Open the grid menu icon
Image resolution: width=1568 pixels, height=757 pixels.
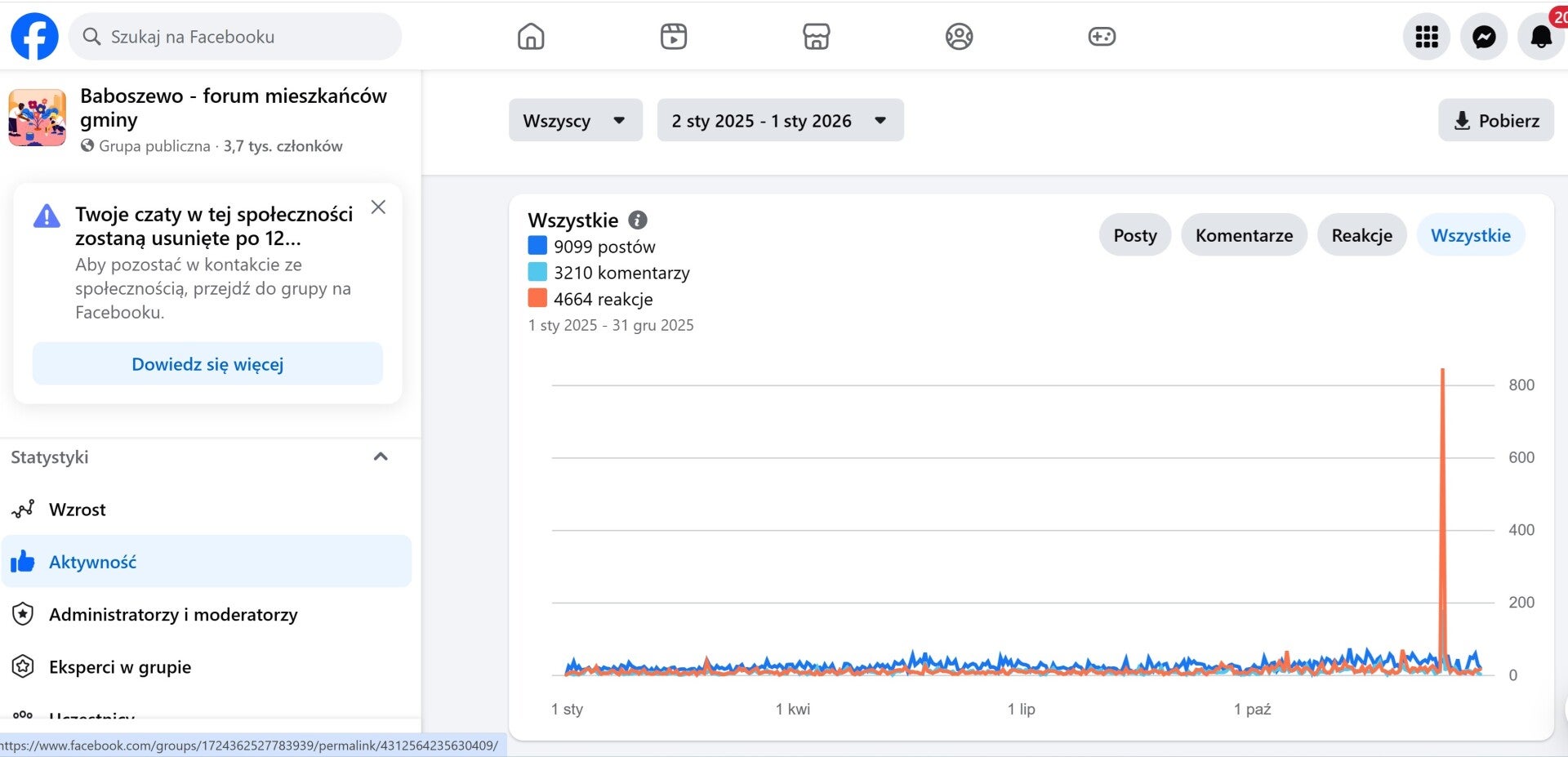(x=1426, y=37)
